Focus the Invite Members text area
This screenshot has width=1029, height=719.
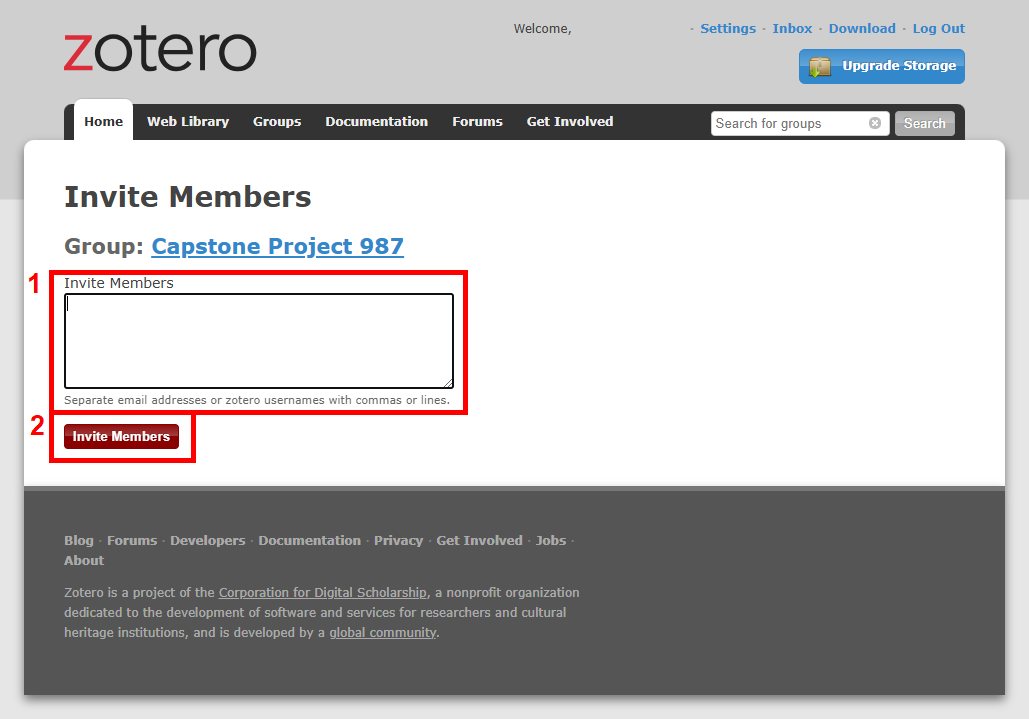pyautogui.click(x=258, y=340)
